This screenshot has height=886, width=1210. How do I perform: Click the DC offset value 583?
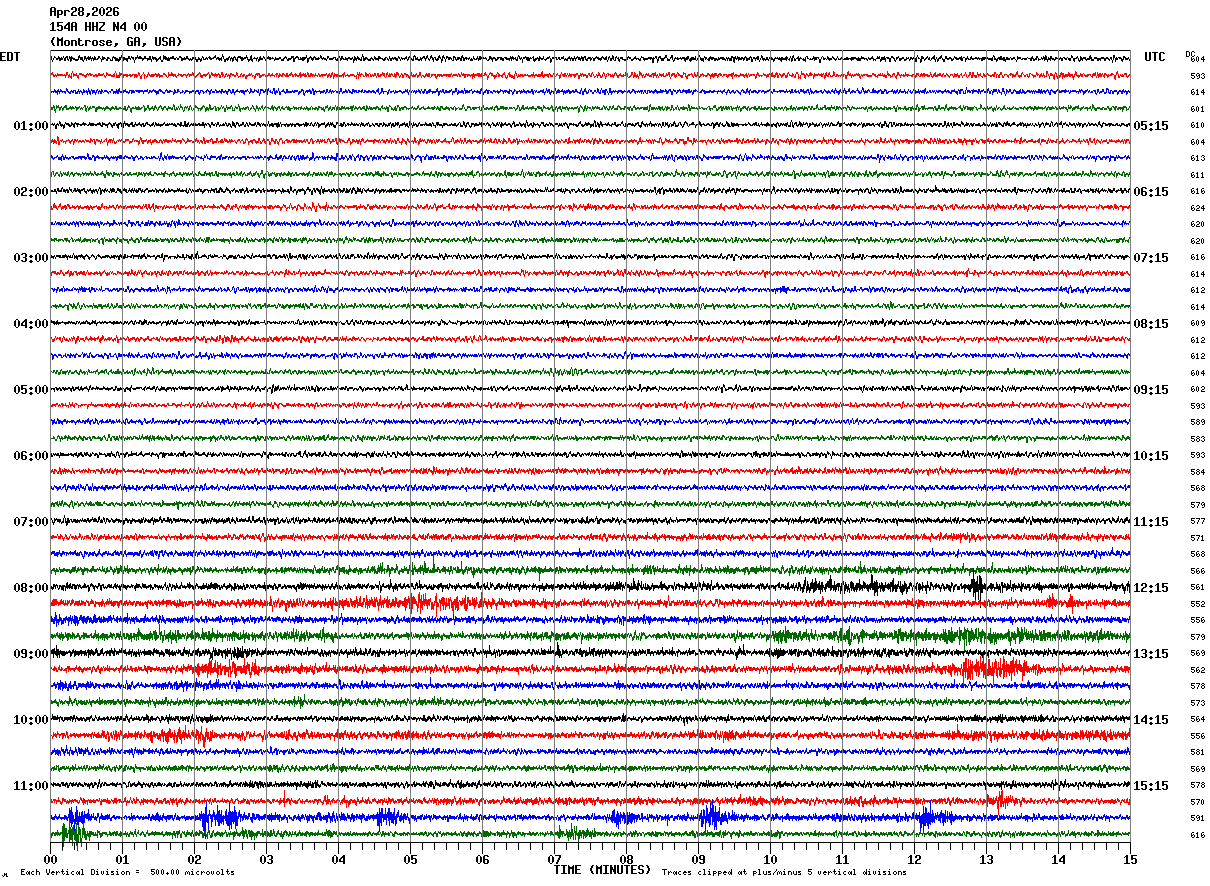[1197, 439]
